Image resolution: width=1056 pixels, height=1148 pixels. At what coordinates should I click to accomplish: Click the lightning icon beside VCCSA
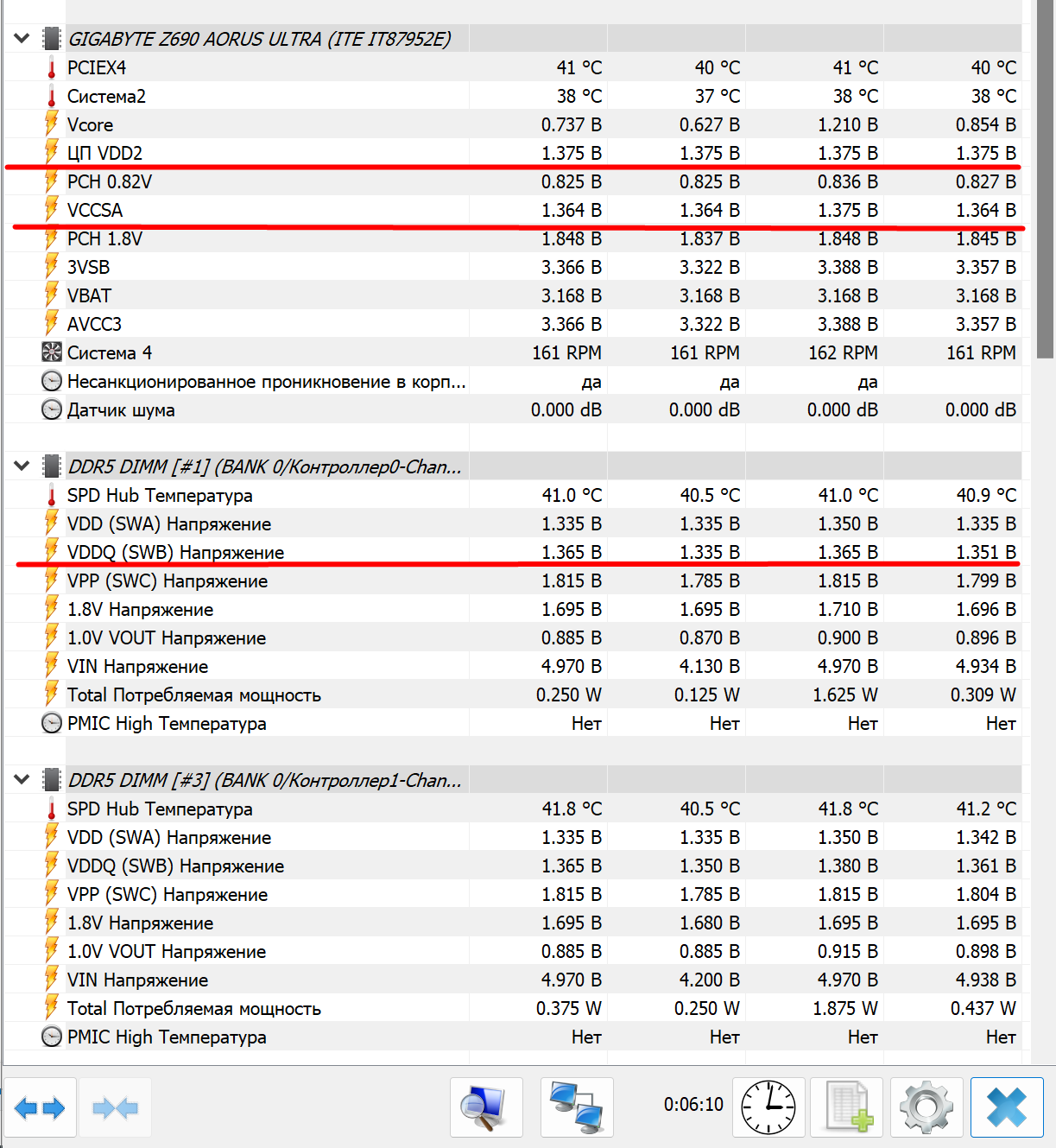click(52, 210)
